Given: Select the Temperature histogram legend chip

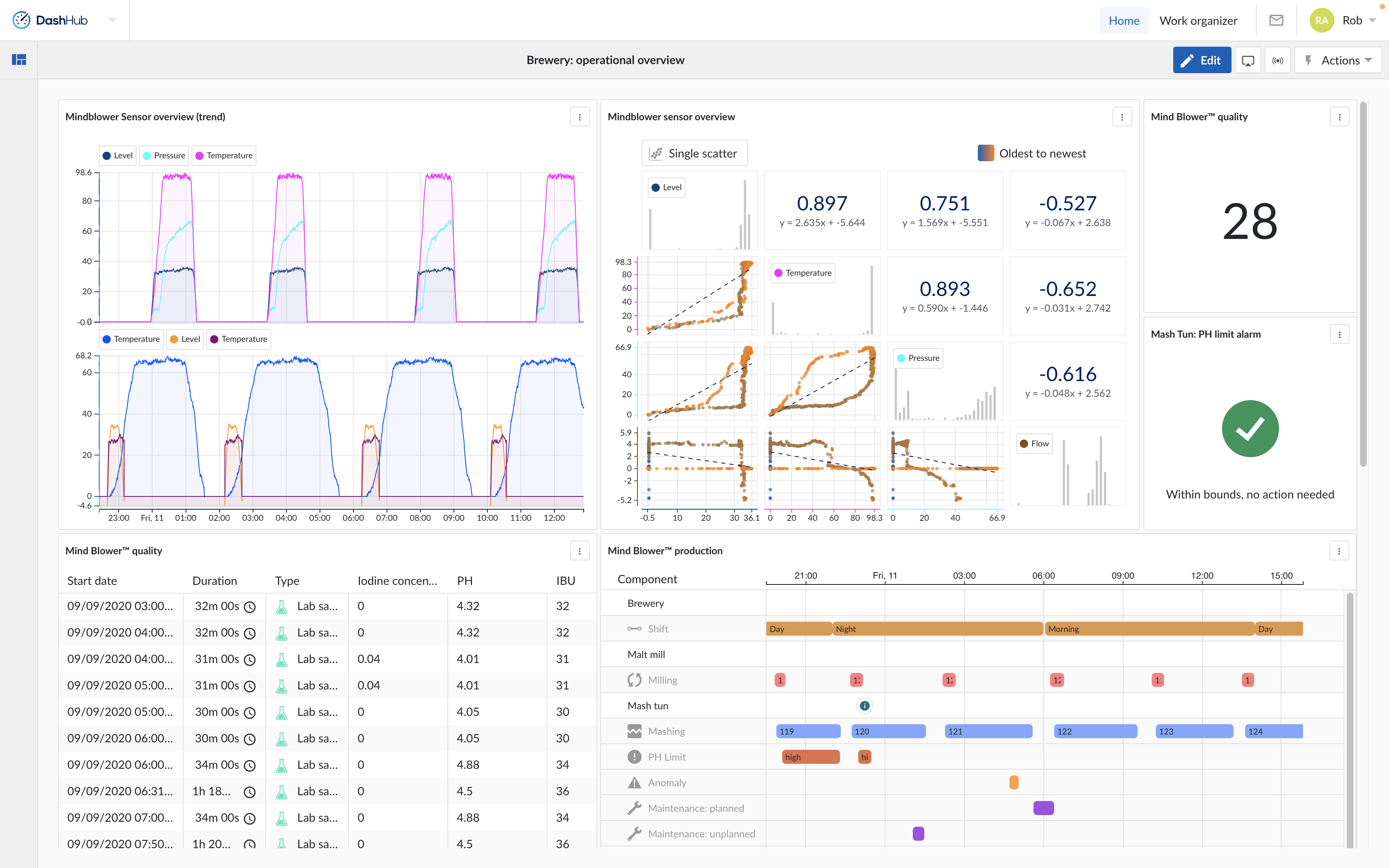Looking at the screenshot, I should 802,273.
